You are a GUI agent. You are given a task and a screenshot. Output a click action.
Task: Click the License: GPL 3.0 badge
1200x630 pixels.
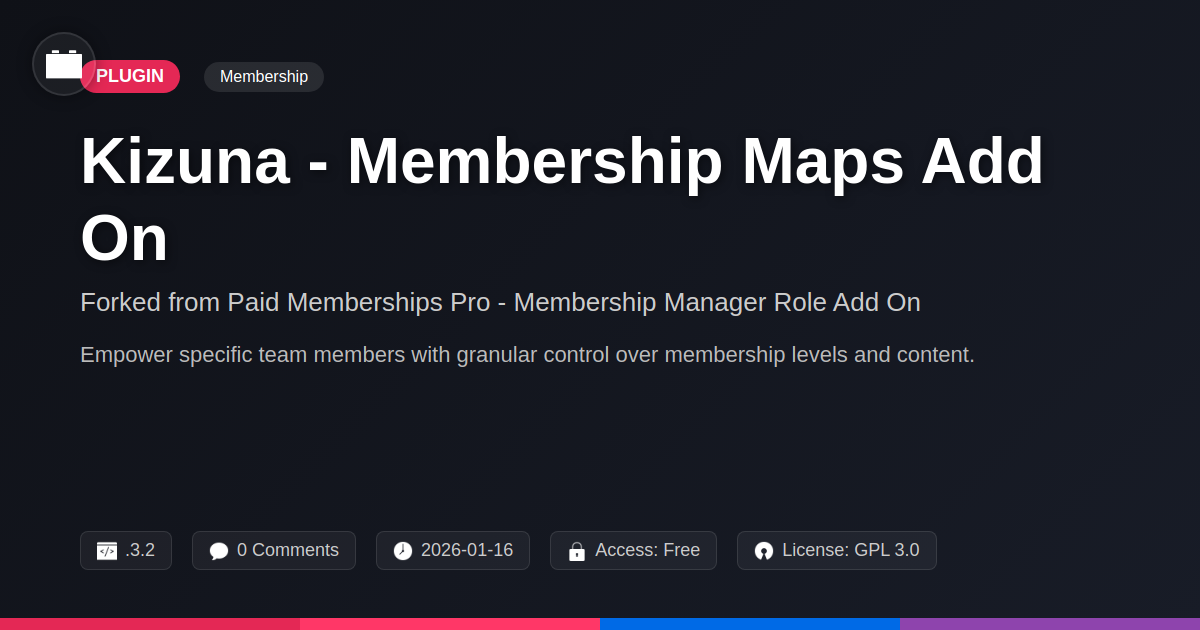click(x=837, y=550)
